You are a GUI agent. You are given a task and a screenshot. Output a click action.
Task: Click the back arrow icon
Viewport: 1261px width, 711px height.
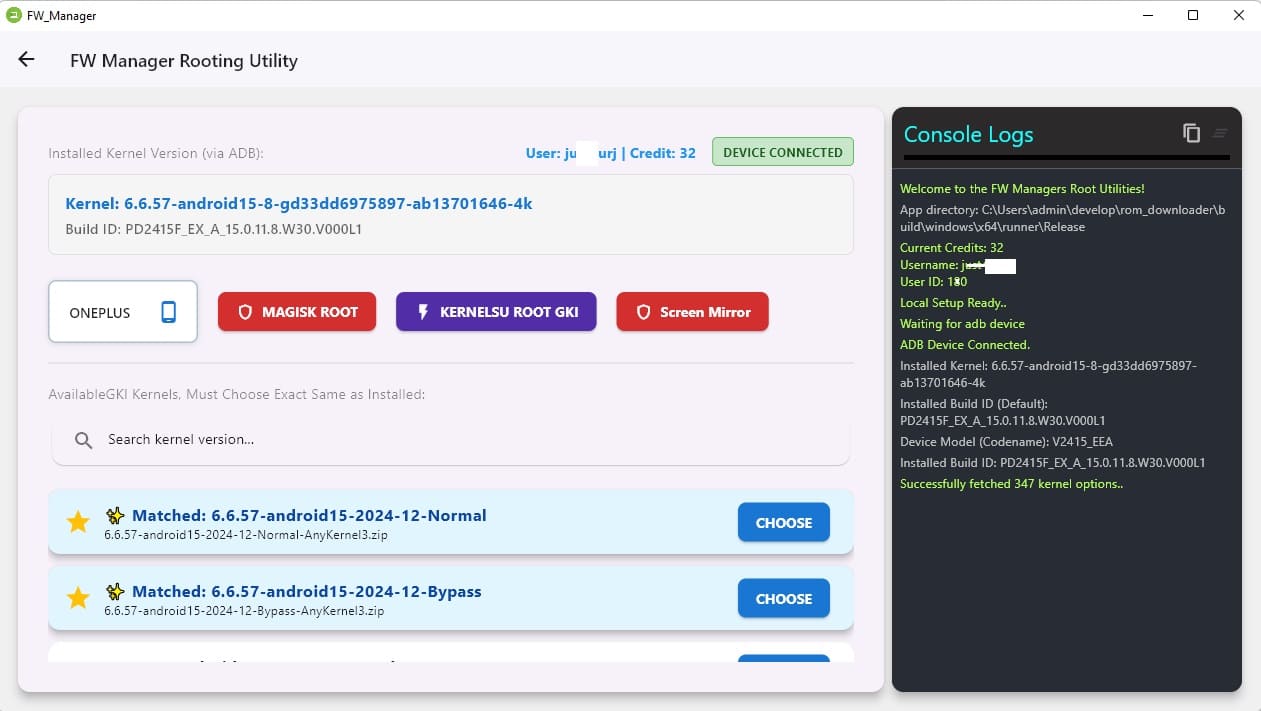coord(27,60)
